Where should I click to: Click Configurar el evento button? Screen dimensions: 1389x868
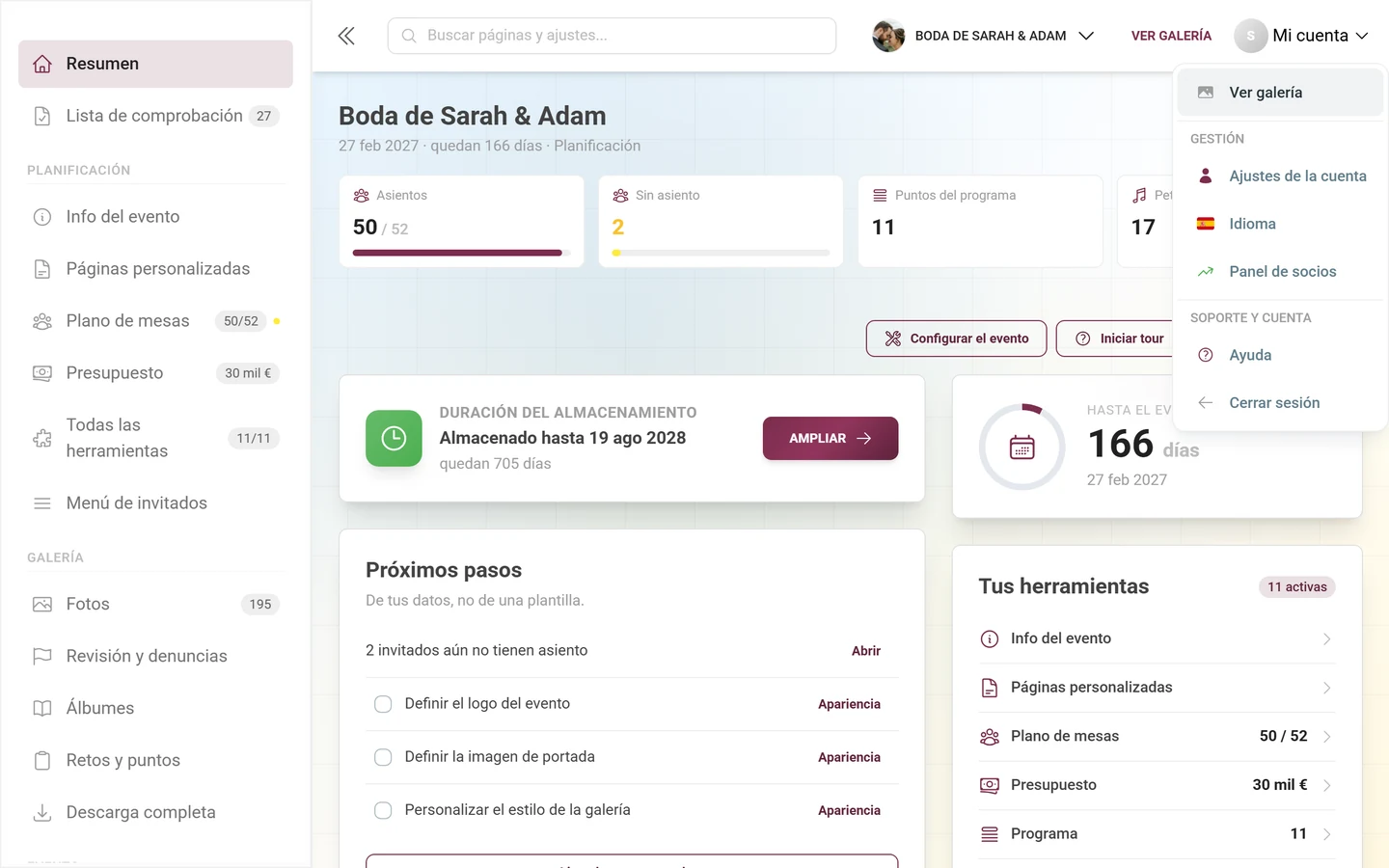[x=956, y=339]
